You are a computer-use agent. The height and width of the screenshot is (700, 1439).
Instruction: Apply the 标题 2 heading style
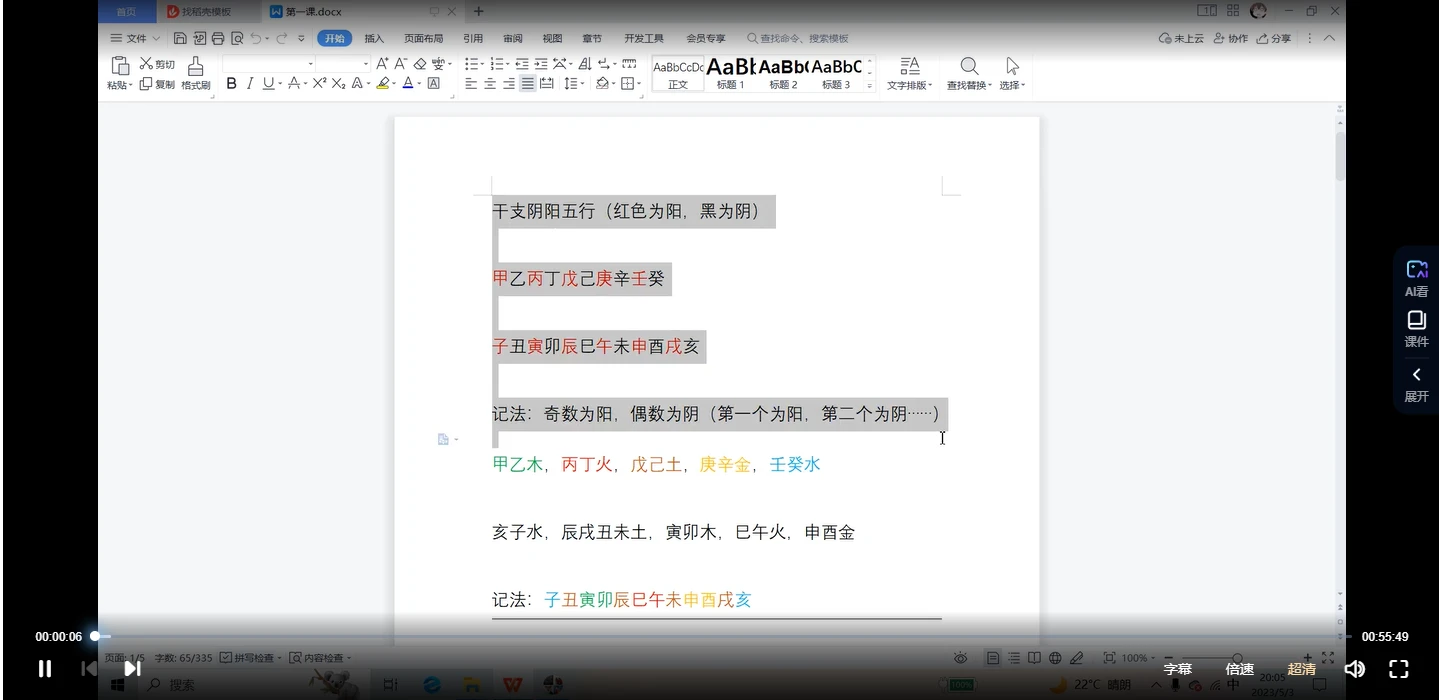click(783, 74)
